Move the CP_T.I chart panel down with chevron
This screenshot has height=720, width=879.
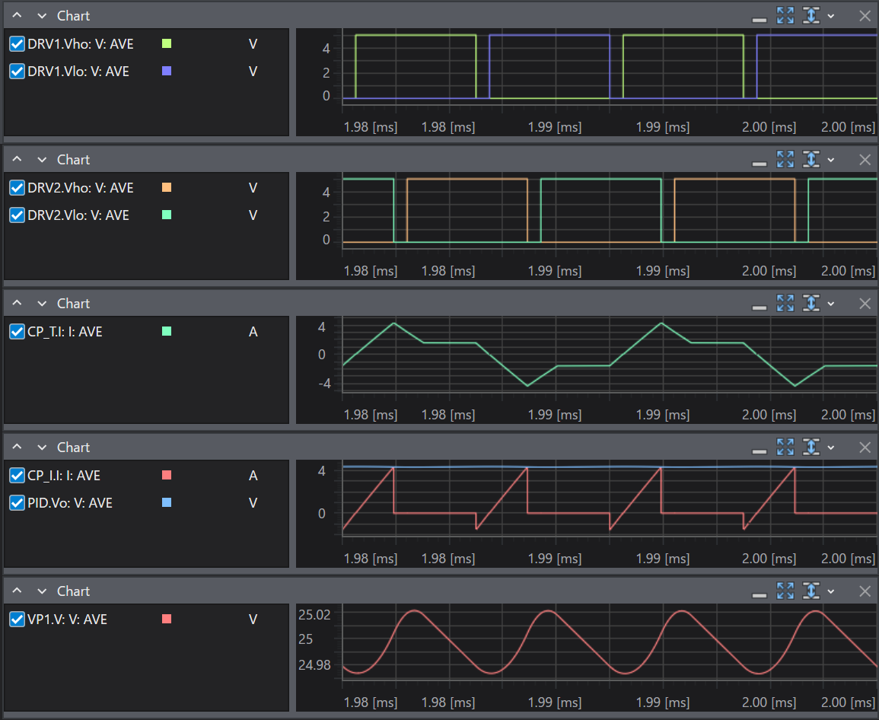click(x=42, y=304)
